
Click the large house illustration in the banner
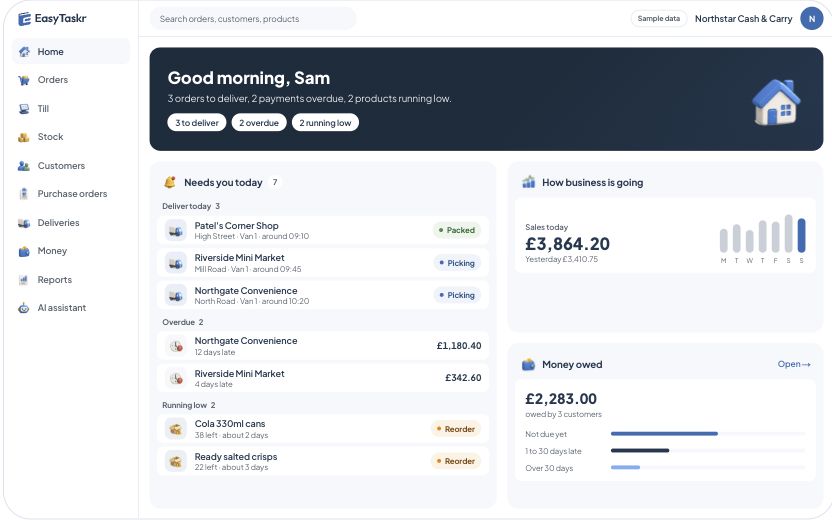tap(776, 102)
